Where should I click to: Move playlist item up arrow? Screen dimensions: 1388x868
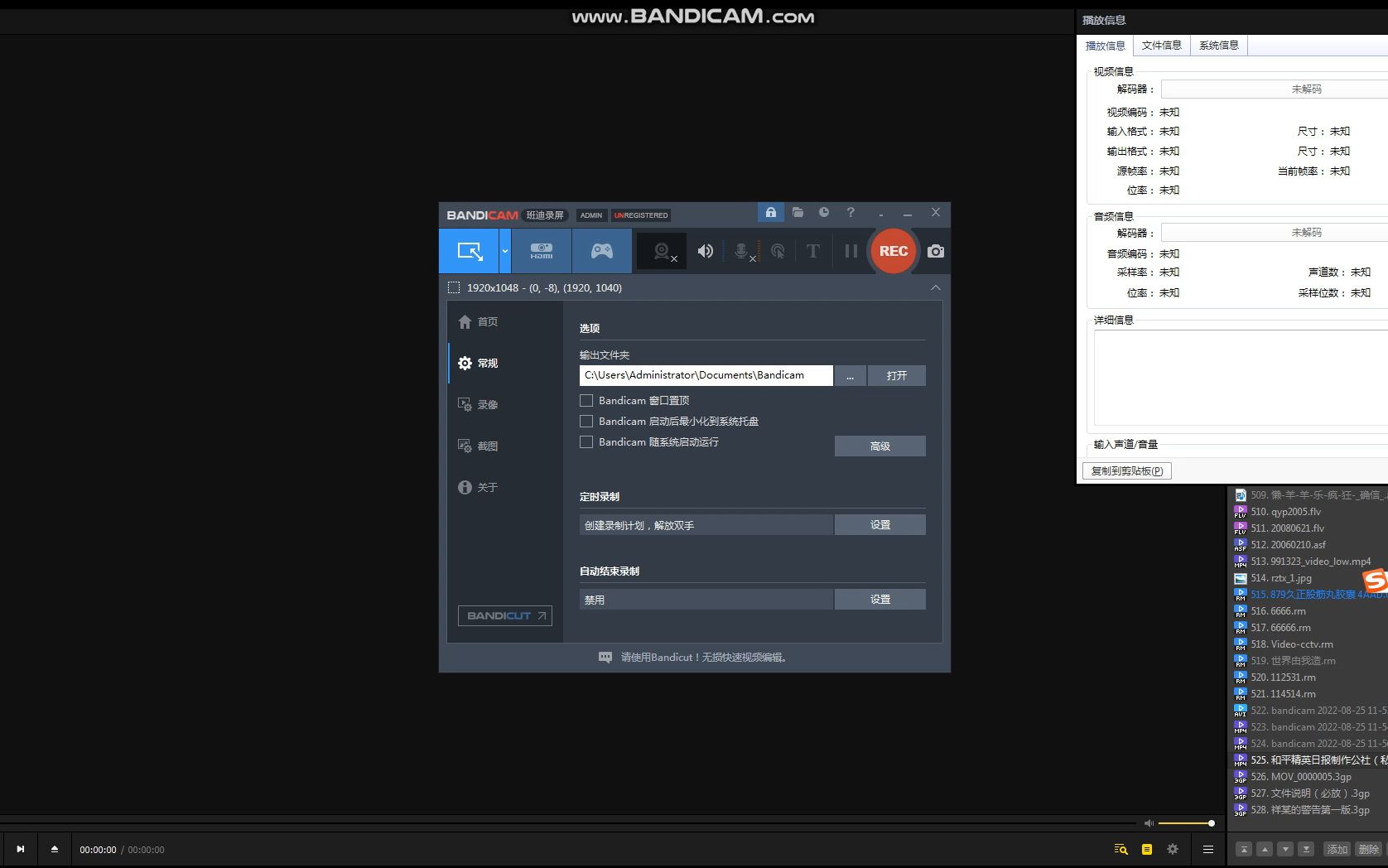pyautogui.click(x=1265, y=849)
